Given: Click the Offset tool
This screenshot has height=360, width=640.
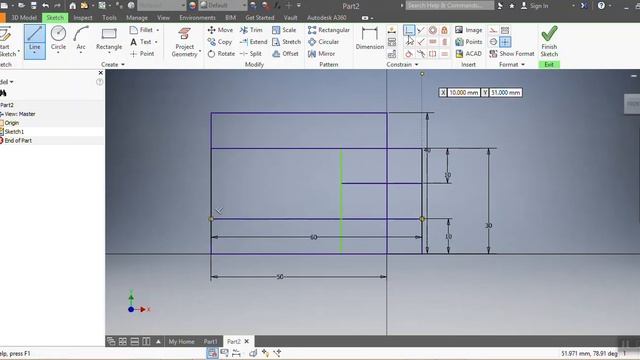Looking at the screenshot, I should click(x=285, y=53).
